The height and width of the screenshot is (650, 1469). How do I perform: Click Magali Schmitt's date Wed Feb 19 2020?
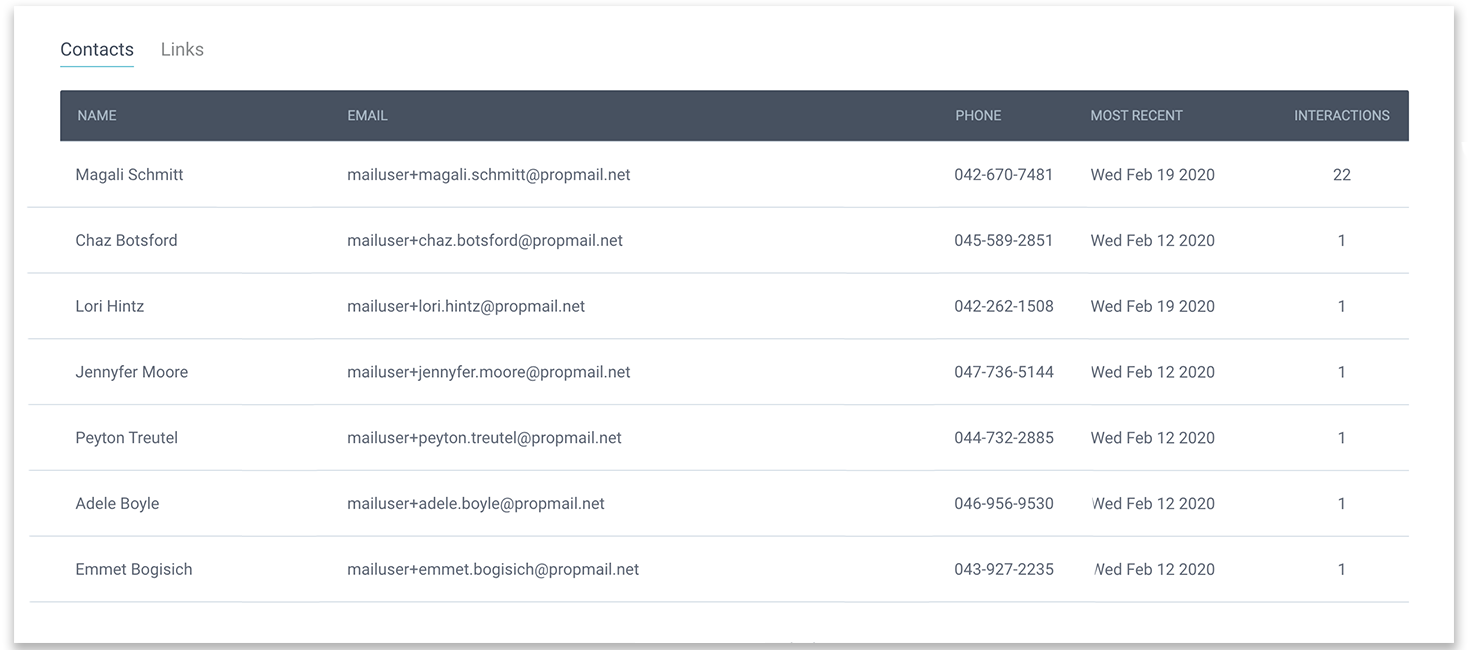coord(1152,175)
